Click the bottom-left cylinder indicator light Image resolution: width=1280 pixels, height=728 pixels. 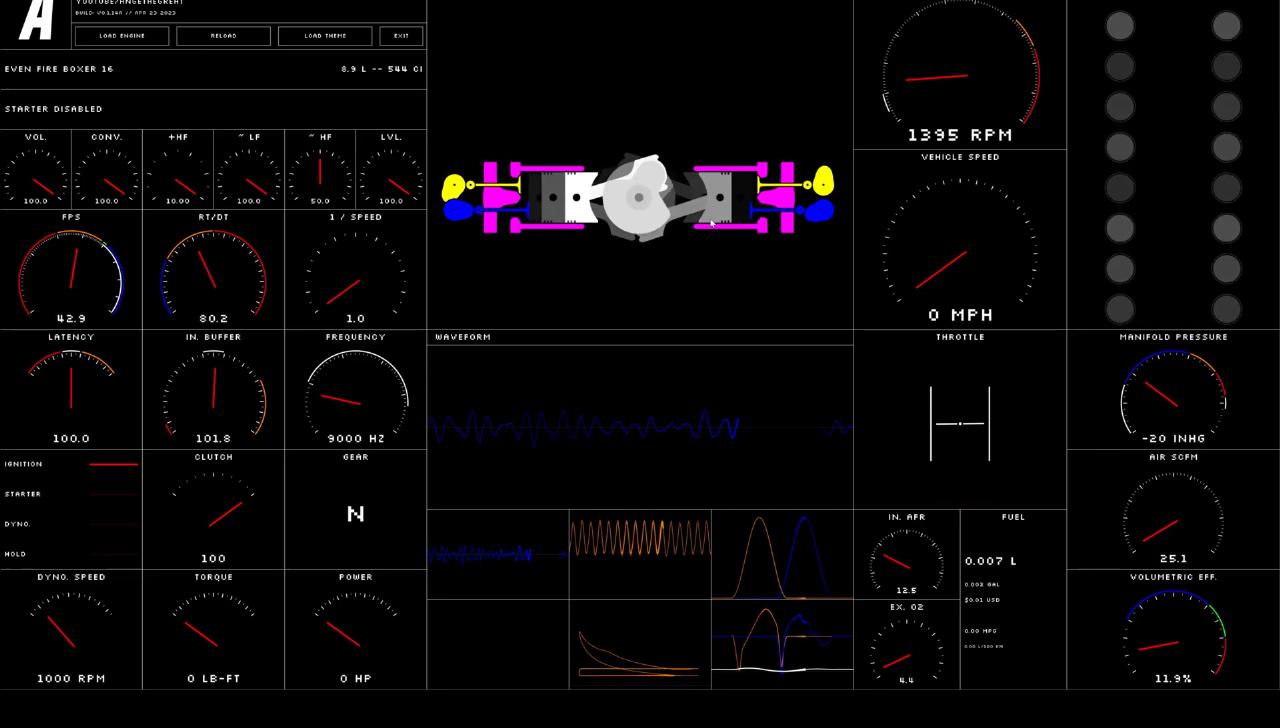tap(1120, 309)
